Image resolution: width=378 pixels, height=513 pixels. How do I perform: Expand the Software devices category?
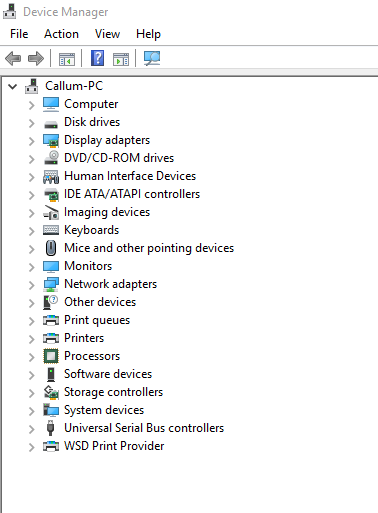point(31,375)
